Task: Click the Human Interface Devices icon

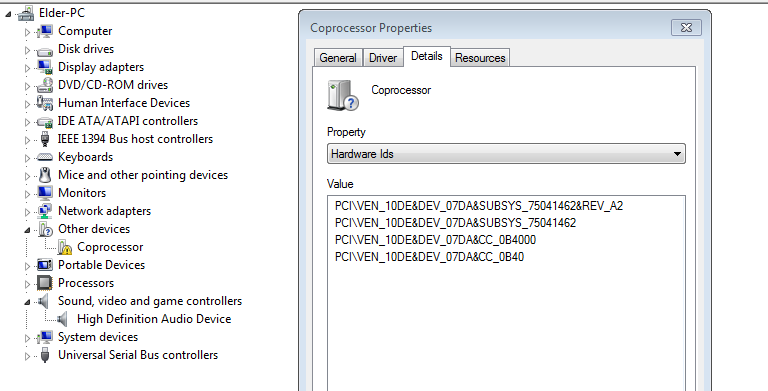Action: [45, 103]
